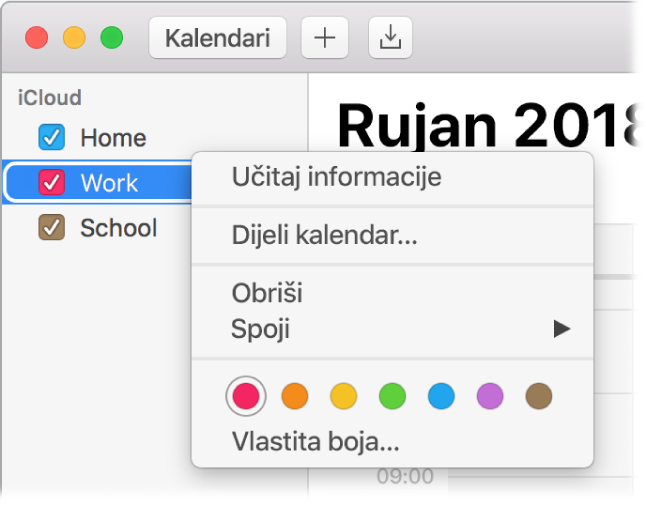Disable the School calendar checkbox
The height and width of the screenshot is (507, 646).
click(x=51, y=228)
